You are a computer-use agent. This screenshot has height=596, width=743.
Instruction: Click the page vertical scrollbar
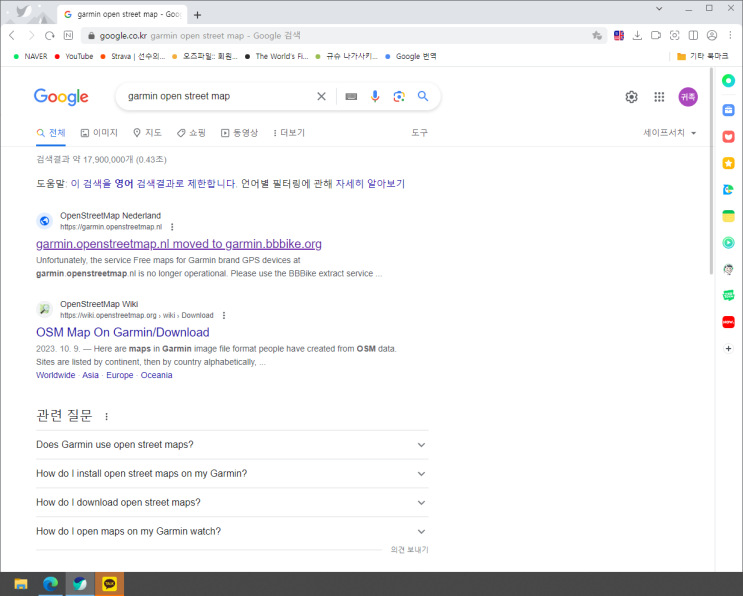[711, 172]
